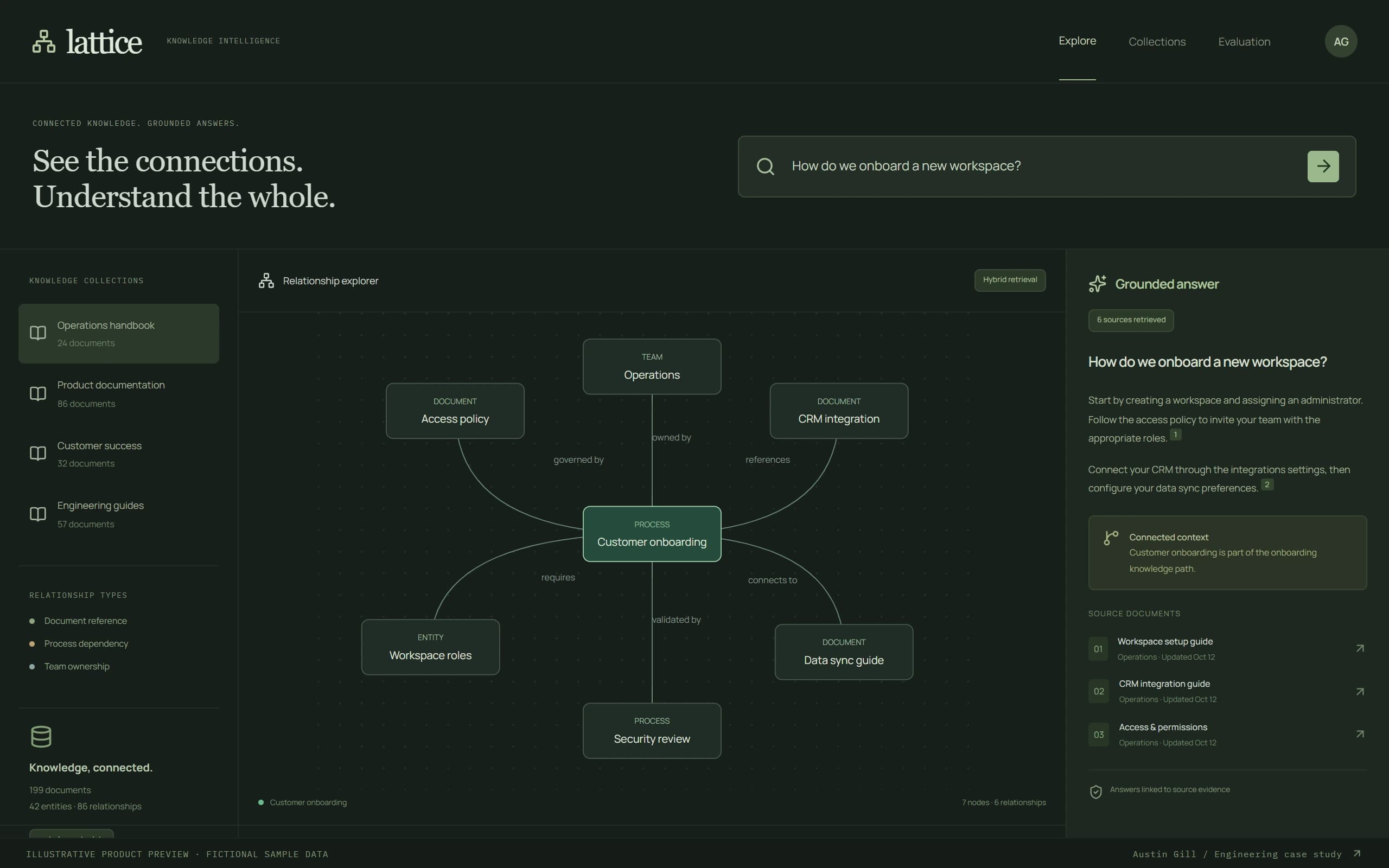Select the Workspace roles entity node
Screen dimensions: 1389x868
(430, 647)
